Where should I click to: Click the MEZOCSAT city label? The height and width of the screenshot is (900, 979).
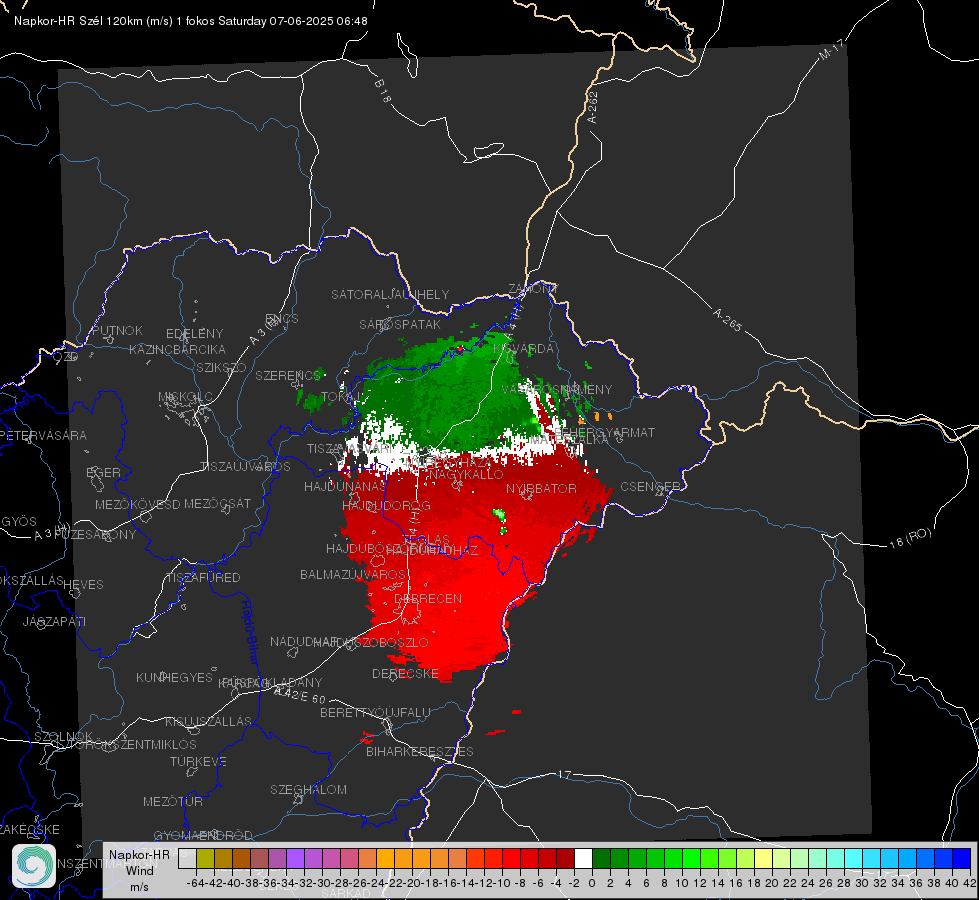[x=217, y=503]
